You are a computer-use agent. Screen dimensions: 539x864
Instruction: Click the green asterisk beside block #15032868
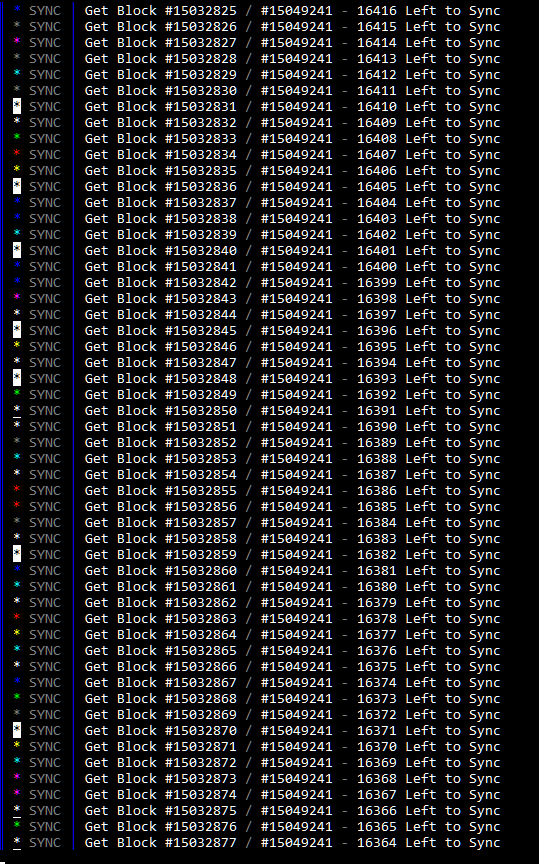coord(17,696)
